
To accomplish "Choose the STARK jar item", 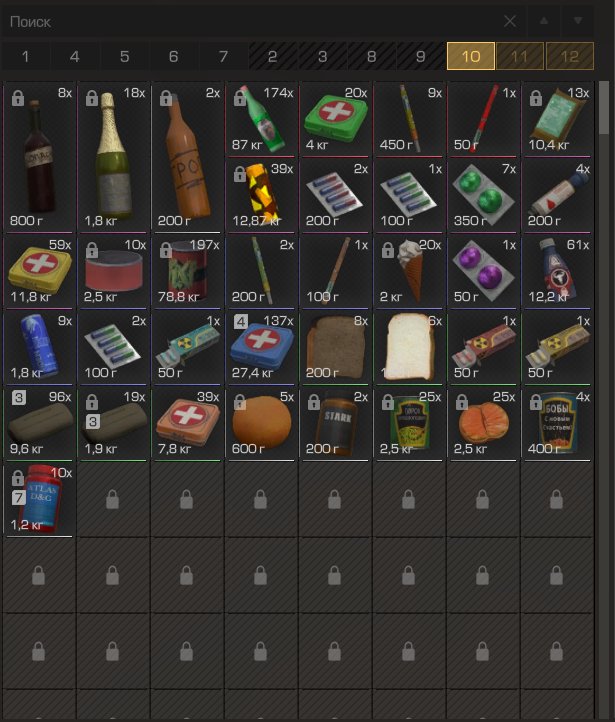I will pos(336,423).
